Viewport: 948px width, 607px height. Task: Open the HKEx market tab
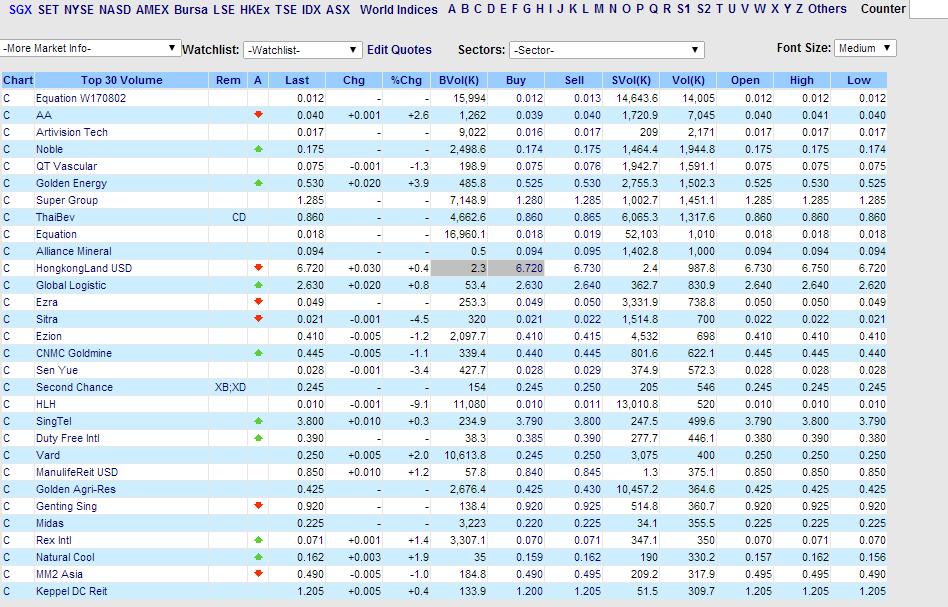coord(255,10)
